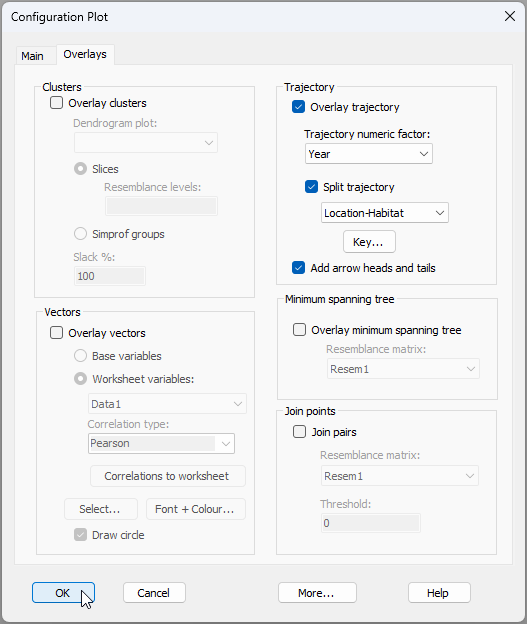This screenshot has height=624, width=527.
Task: Click Correlations to worksheet button
Action: point(168,476)
